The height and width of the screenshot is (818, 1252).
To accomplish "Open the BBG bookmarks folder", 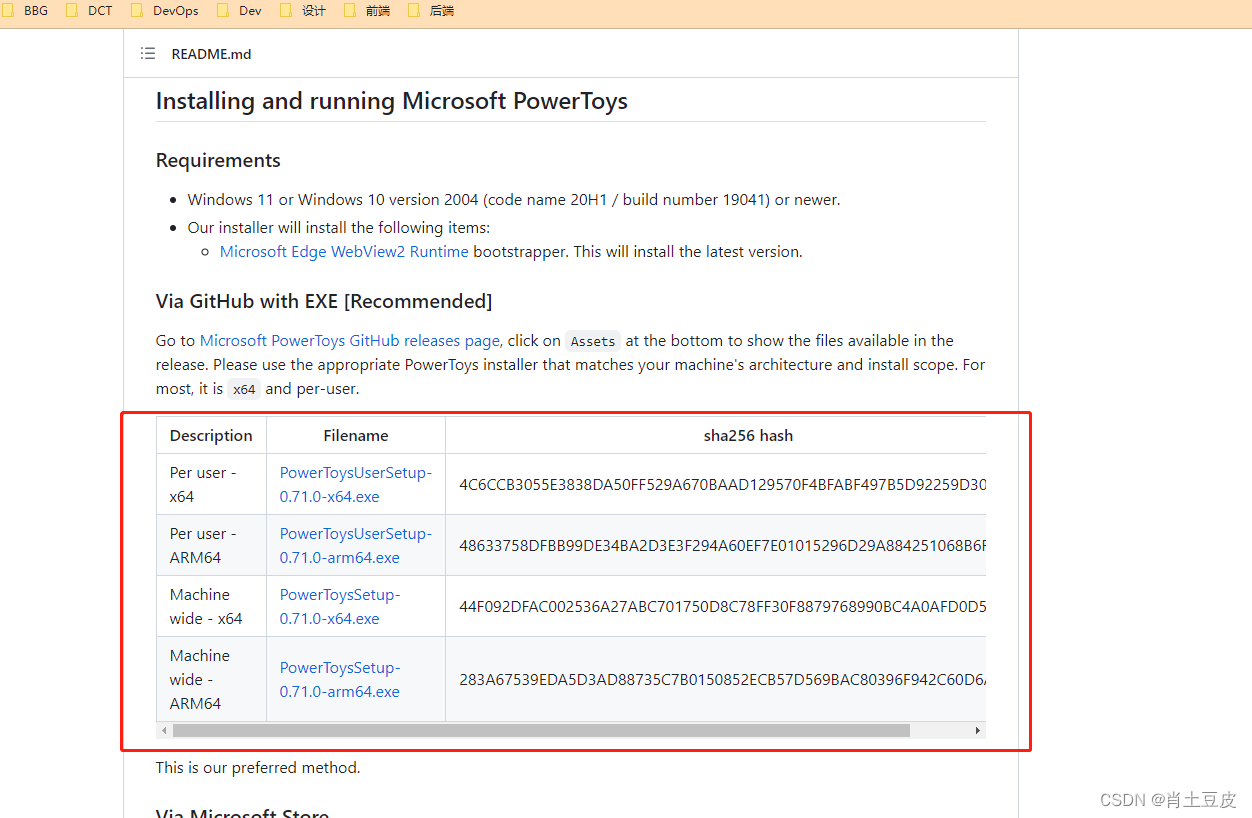I will [x=27, y=11].
